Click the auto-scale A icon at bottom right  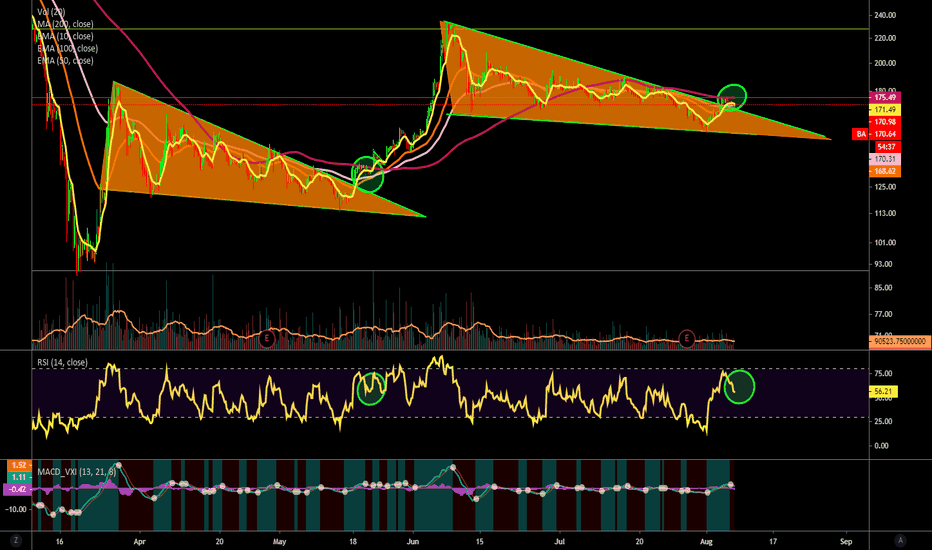point(900,540)
